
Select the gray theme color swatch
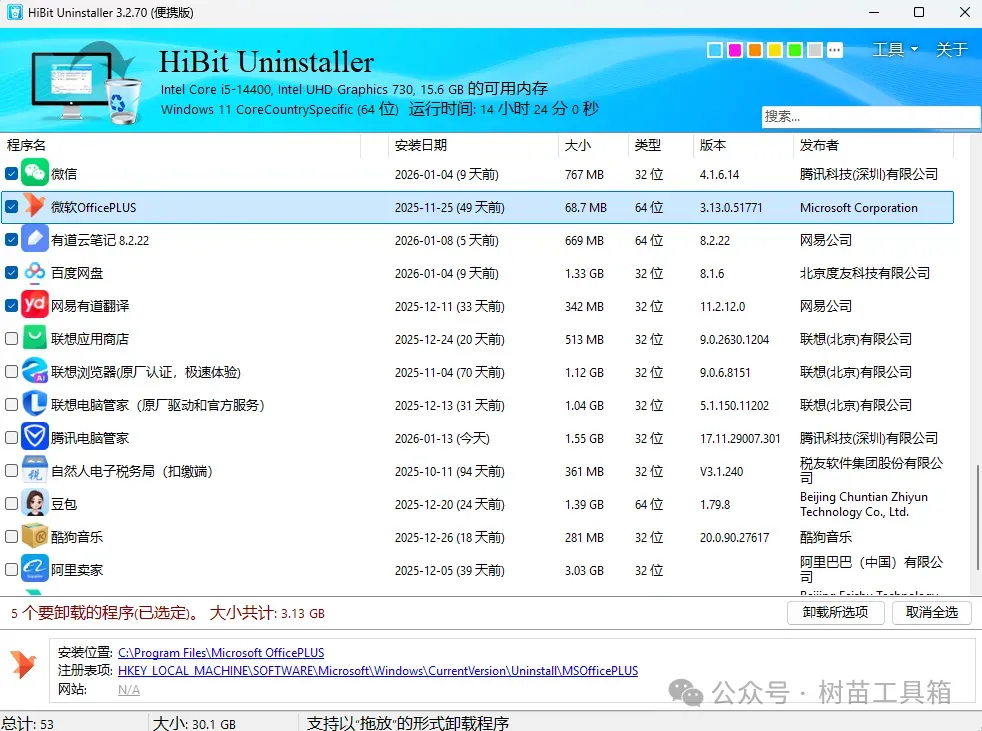[x=814, y=50]
